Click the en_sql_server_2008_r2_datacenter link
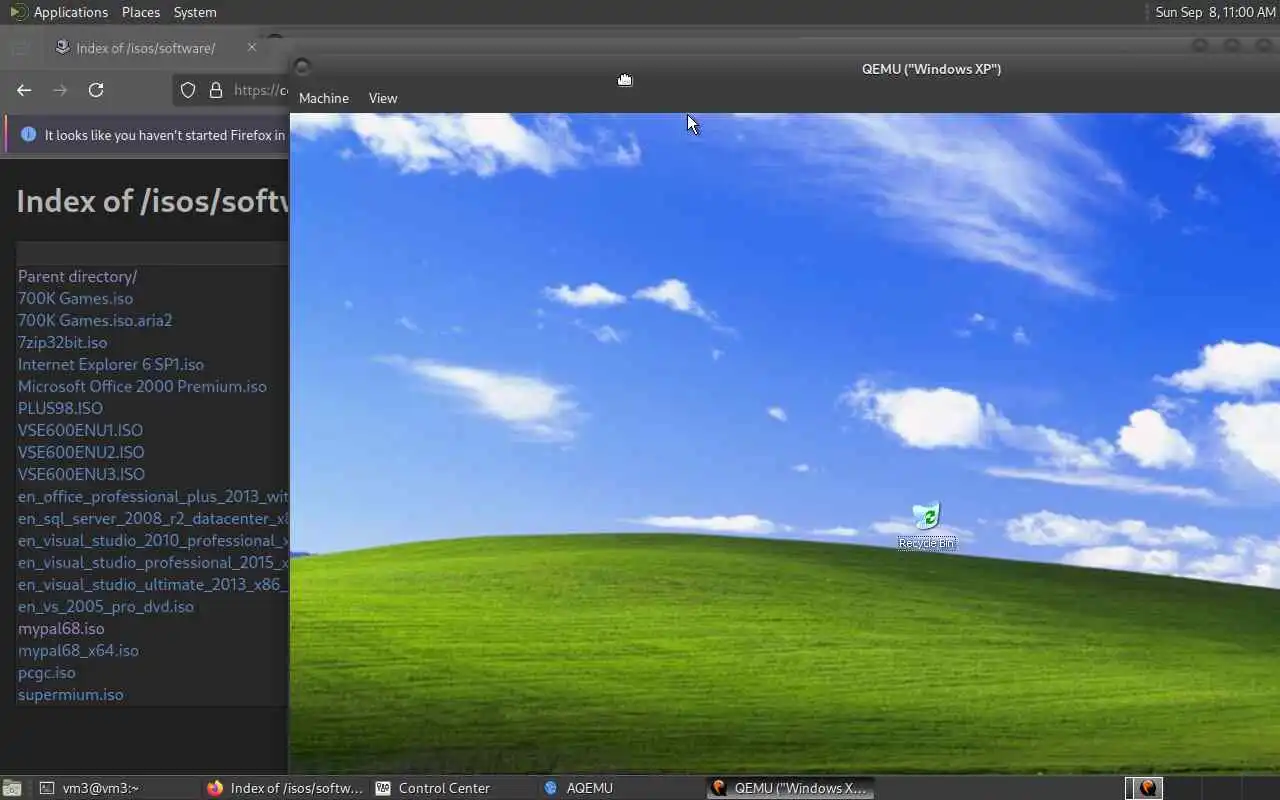 [153, 518]
